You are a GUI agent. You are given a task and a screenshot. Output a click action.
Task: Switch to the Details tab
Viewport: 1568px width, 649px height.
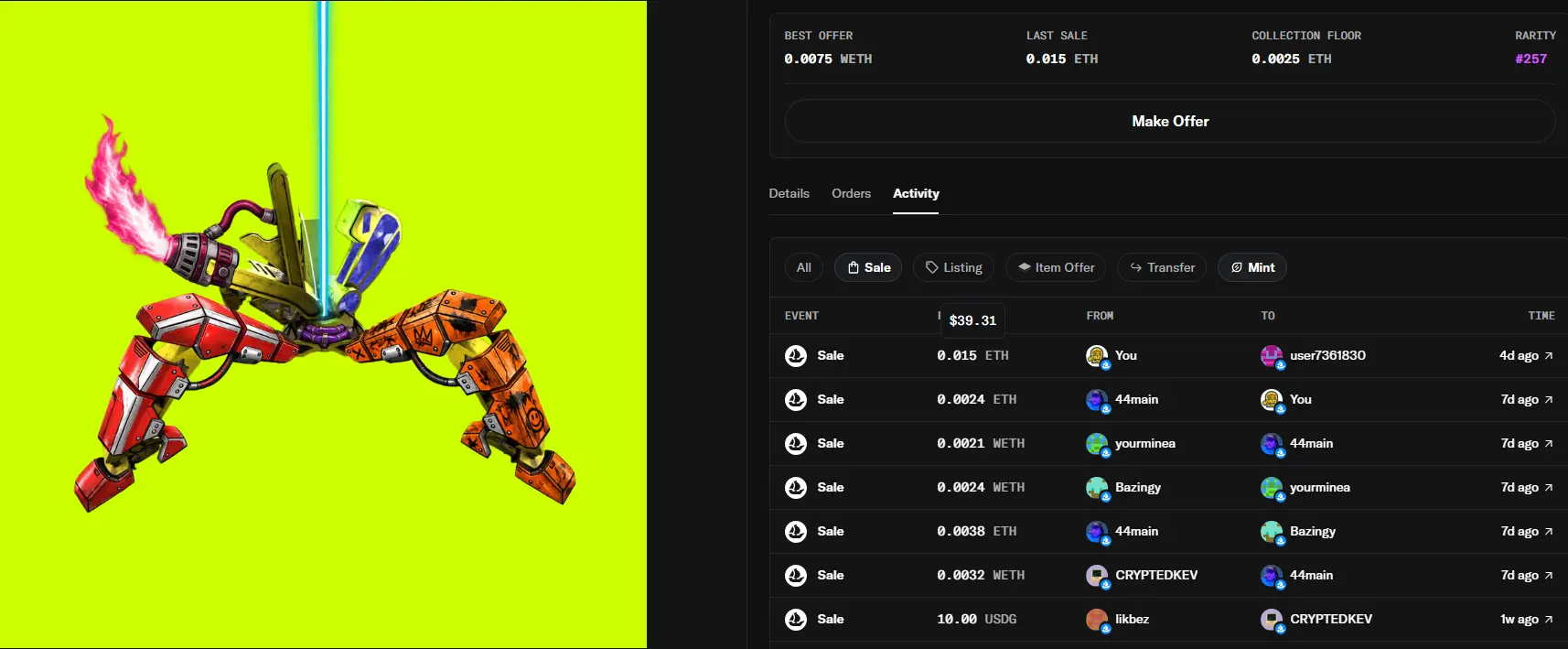(x=789, y=193)
